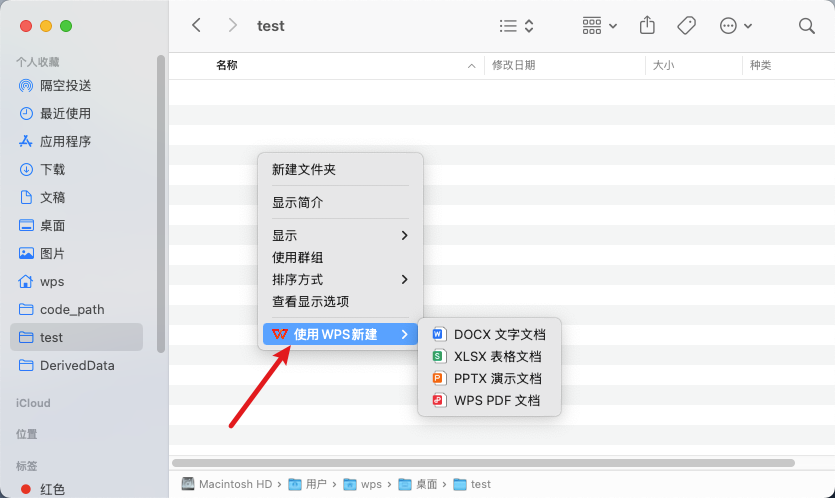Click test in the path bar
Image resolution: width=835 pixels, height=498 pixels.
472,484
